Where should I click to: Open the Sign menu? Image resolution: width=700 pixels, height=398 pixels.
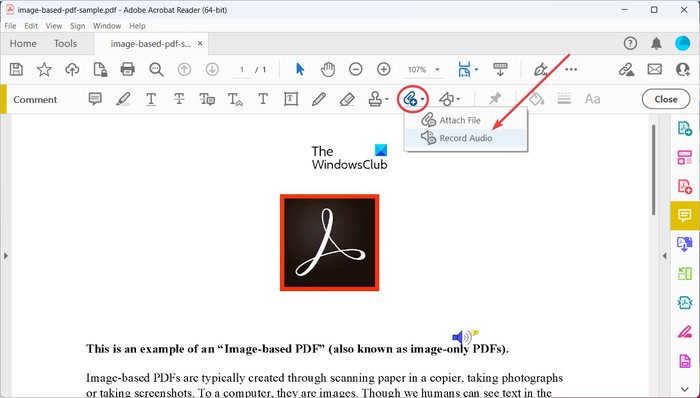pyautogui.click(x=77, y=26)
